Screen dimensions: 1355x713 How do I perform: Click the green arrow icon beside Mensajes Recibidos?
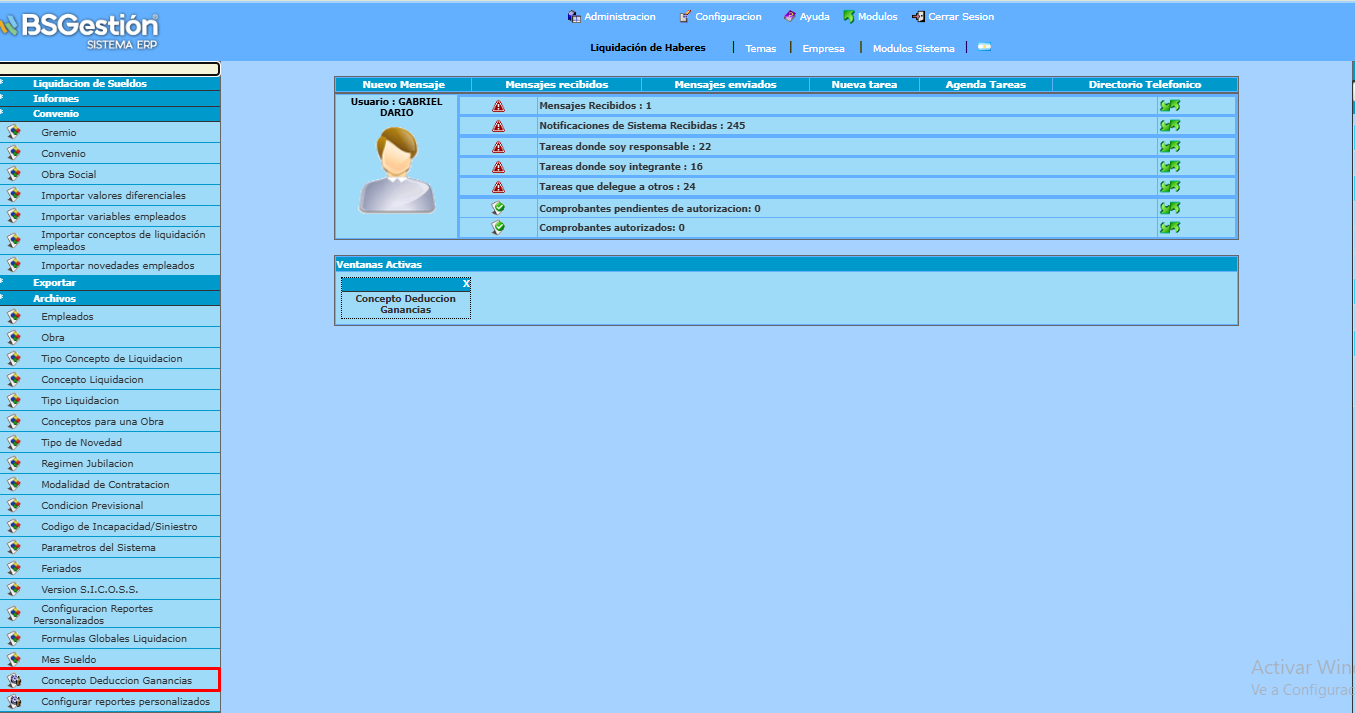pos(1170,105)
